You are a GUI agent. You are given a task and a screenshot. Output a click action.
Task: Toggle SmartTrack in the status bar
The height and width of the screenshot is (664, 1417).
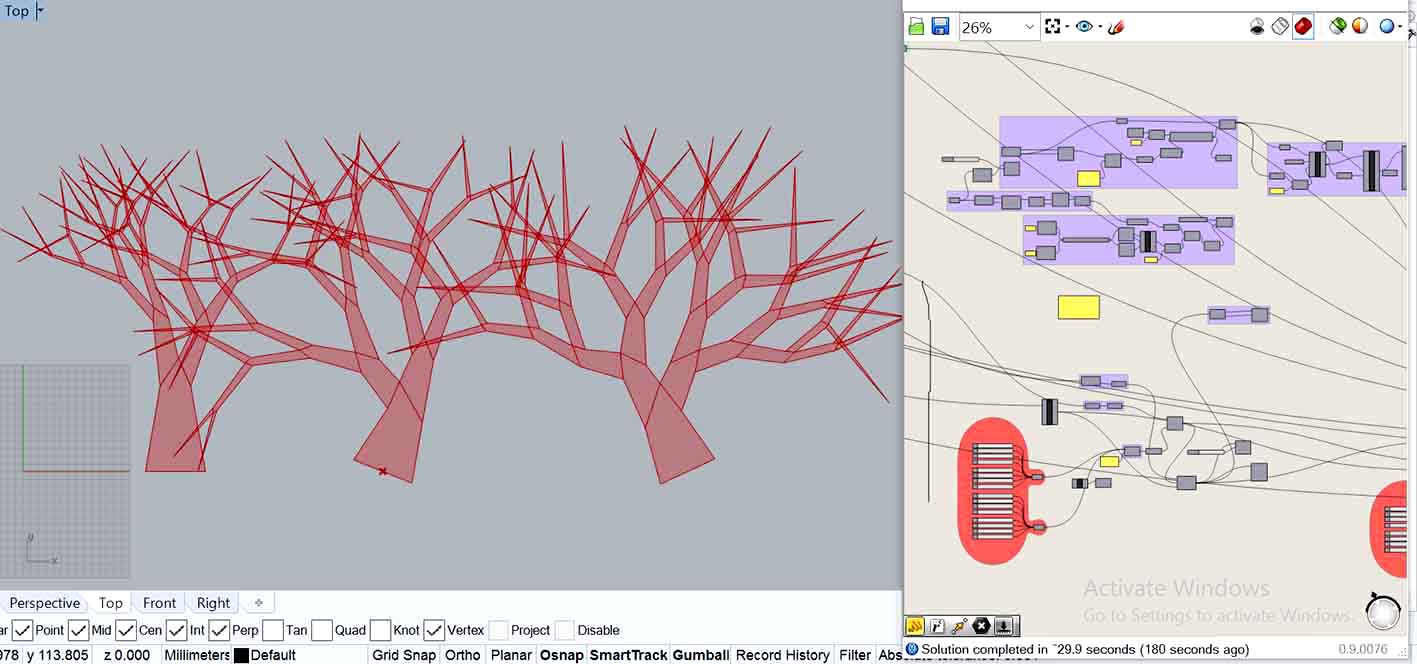pyautogui.click(x=628, y=655)
